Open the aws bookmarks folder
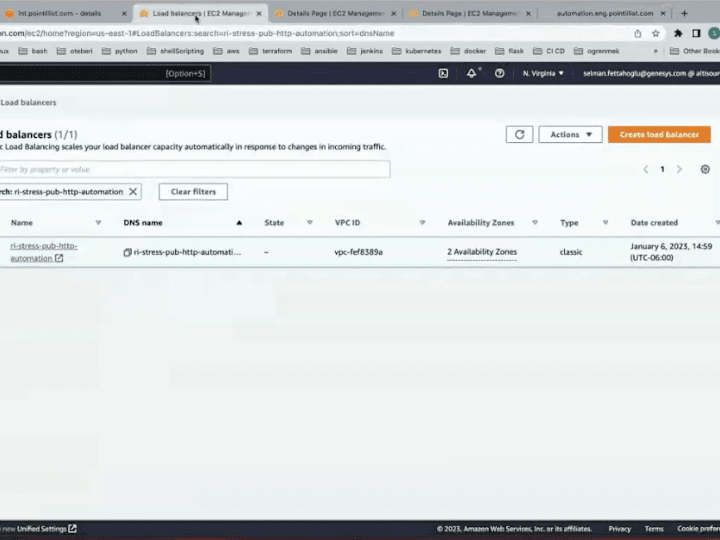Screen dimensions: 720x540 [226, 51]
